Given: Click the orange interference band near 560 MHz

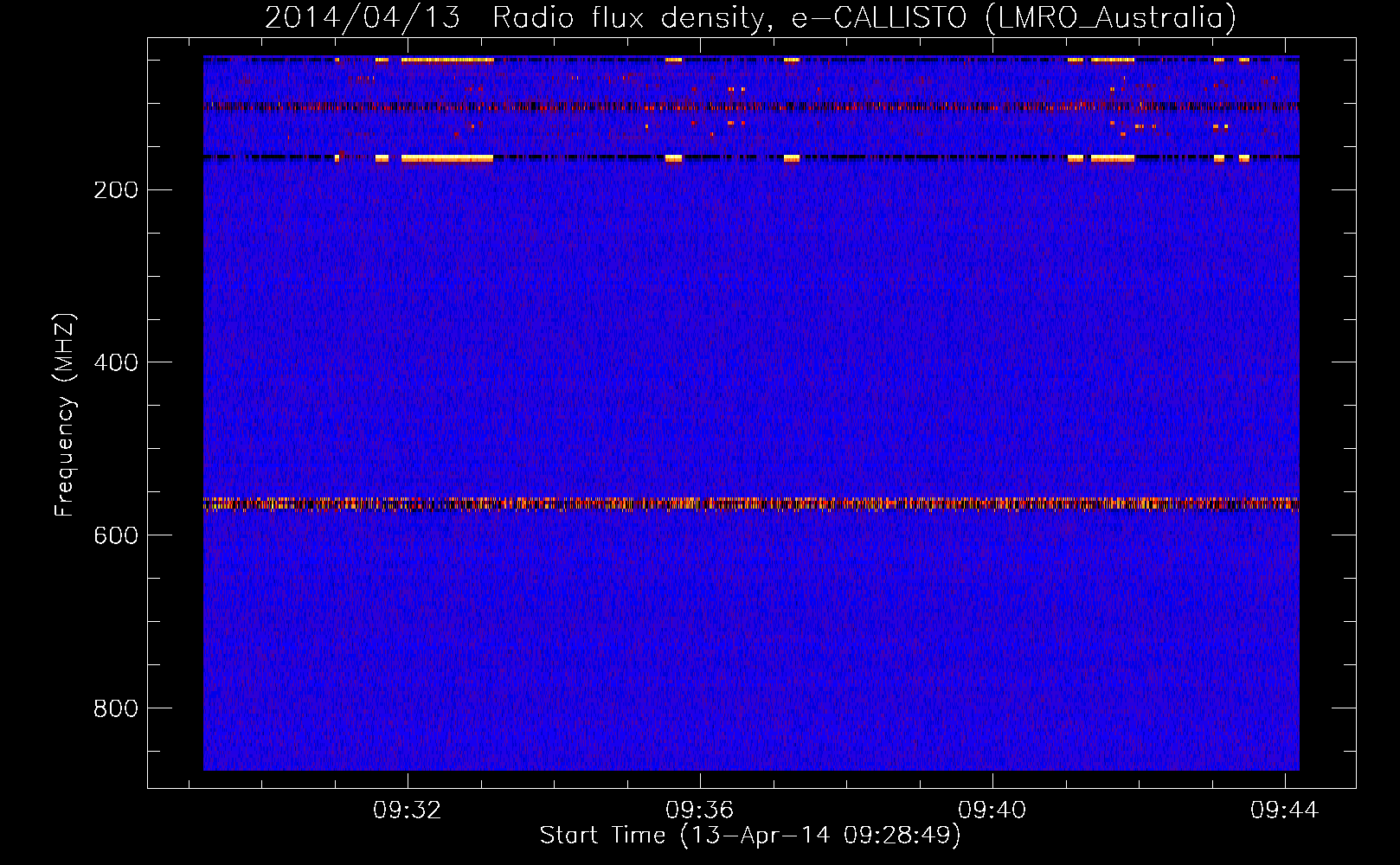Looking at the screenshot, I should 751,503.
